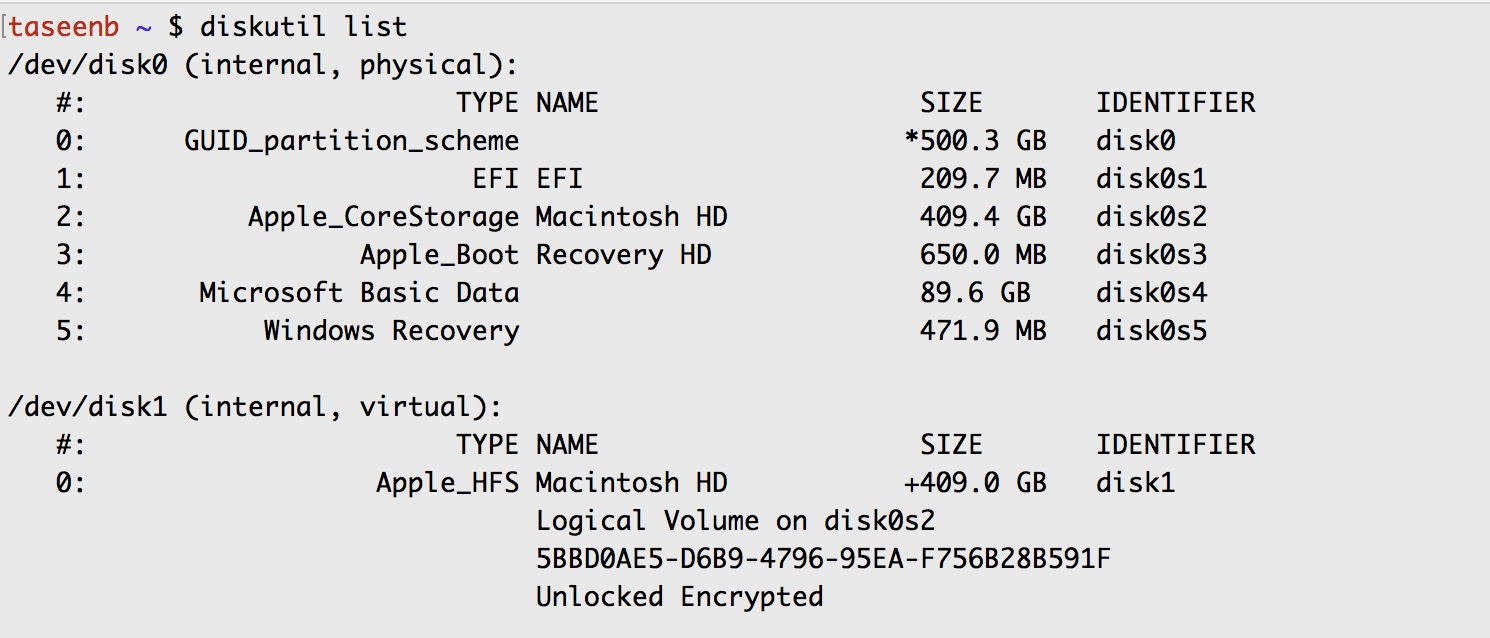Click 'Logical Volume on disk0s2' line
The width and height of the screenshot is (1490, 638).
point(735,521)
